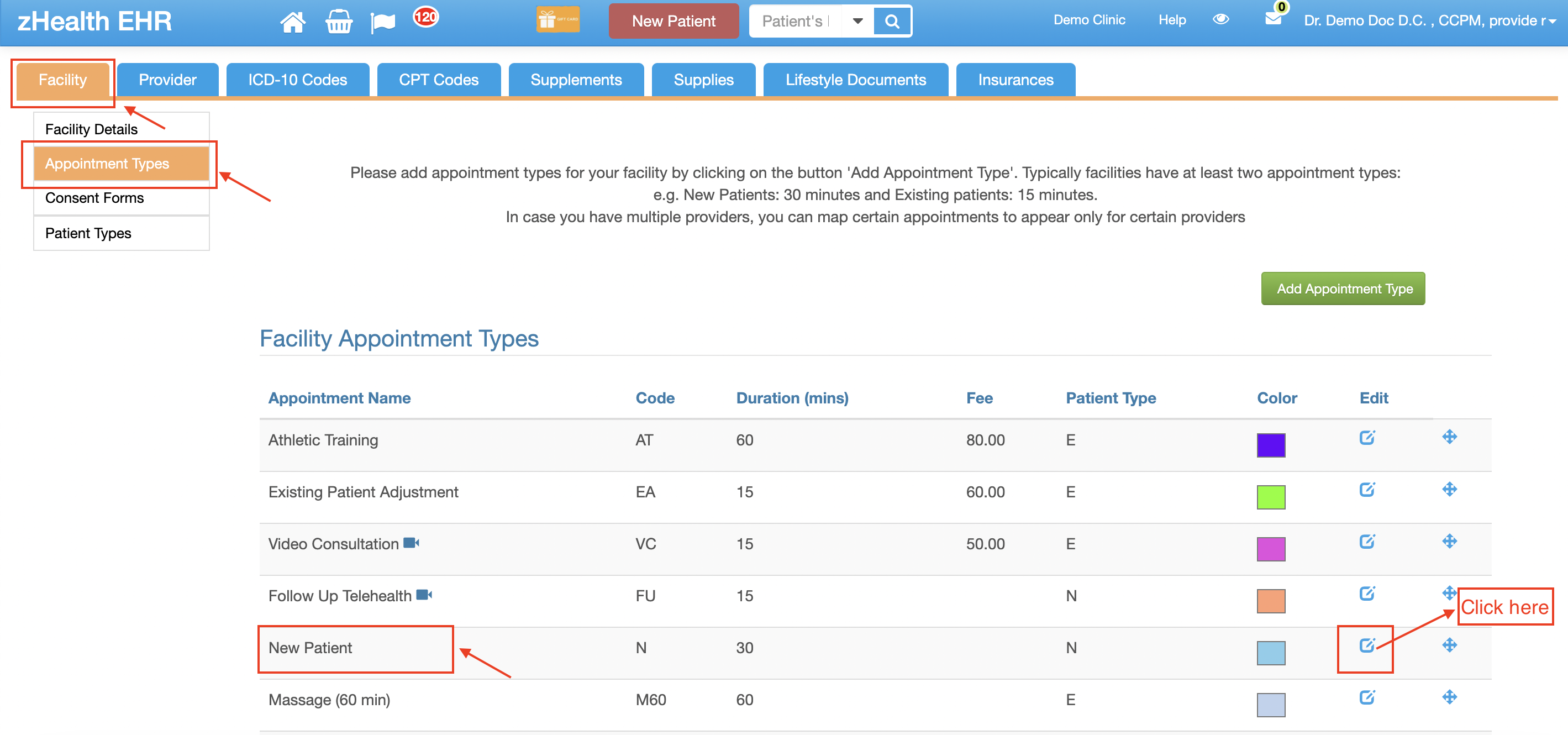Select Consent Forms in side menu
1568x735 pixels.
coord(122,198)
